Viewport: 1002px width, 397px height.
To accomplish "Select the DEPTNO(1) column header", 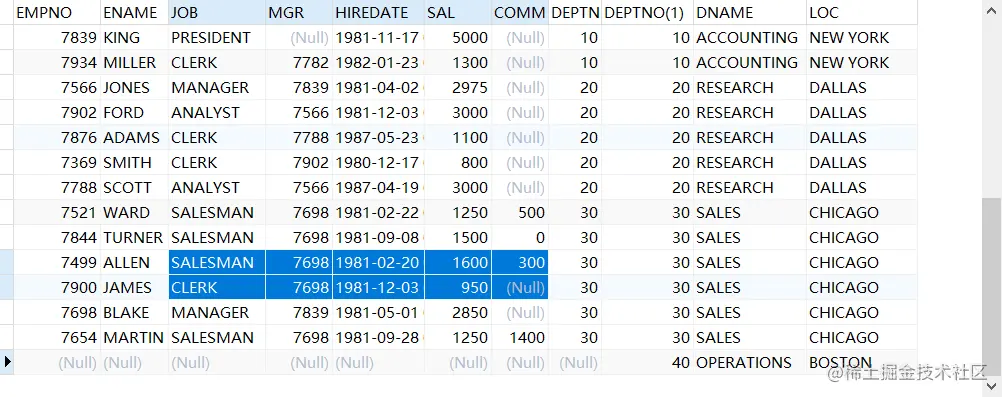I will 647,12.
